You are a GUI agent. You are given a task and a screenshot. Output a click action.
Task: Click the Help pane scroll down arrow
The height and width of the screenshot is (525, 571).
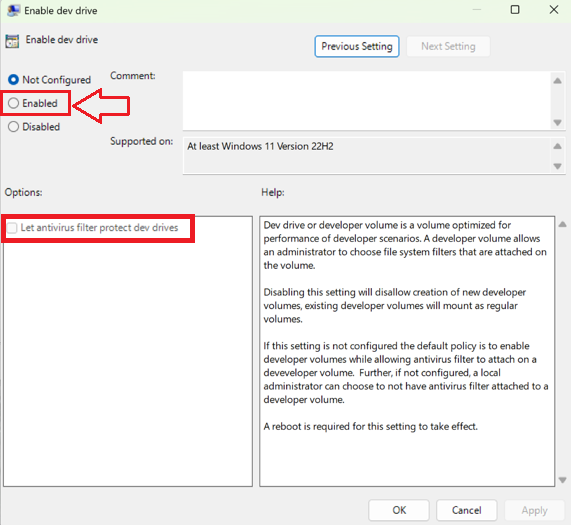(x=563, y=480)
